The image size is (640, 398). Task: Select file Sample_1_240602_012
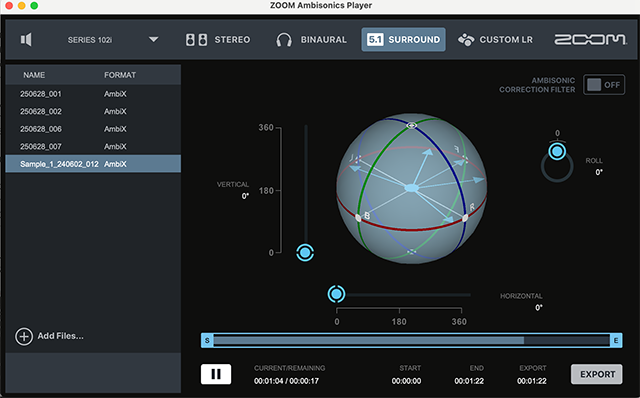pyautogui.click(x=93, y=164)
